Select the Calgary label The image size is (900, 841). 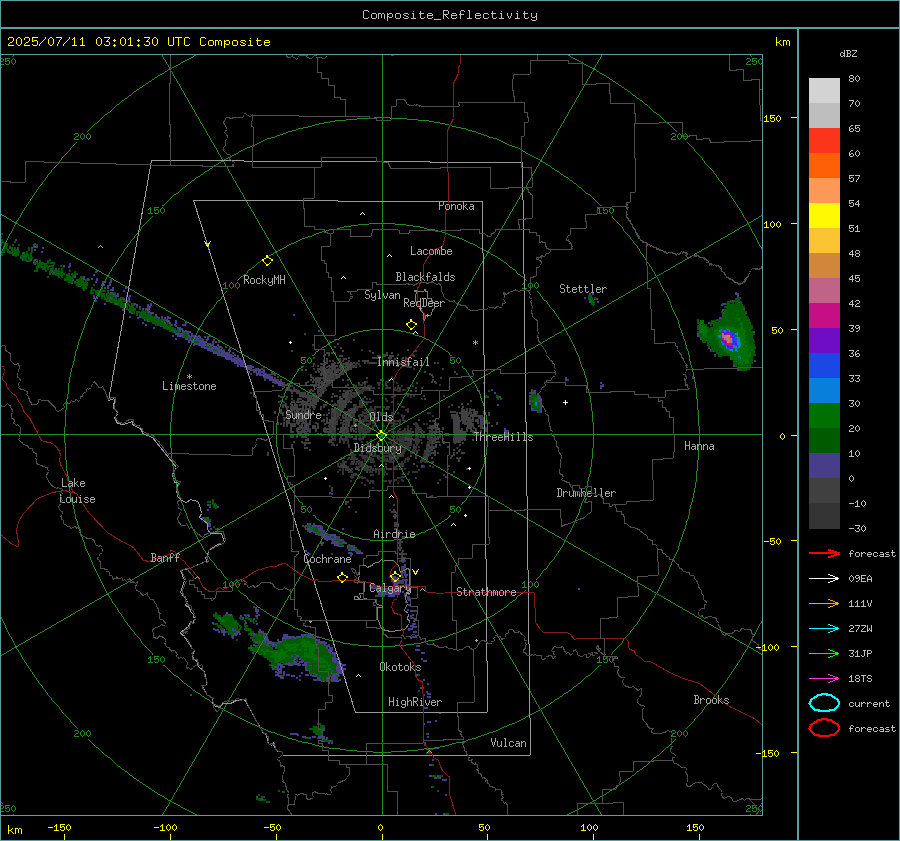pos(390,588)
